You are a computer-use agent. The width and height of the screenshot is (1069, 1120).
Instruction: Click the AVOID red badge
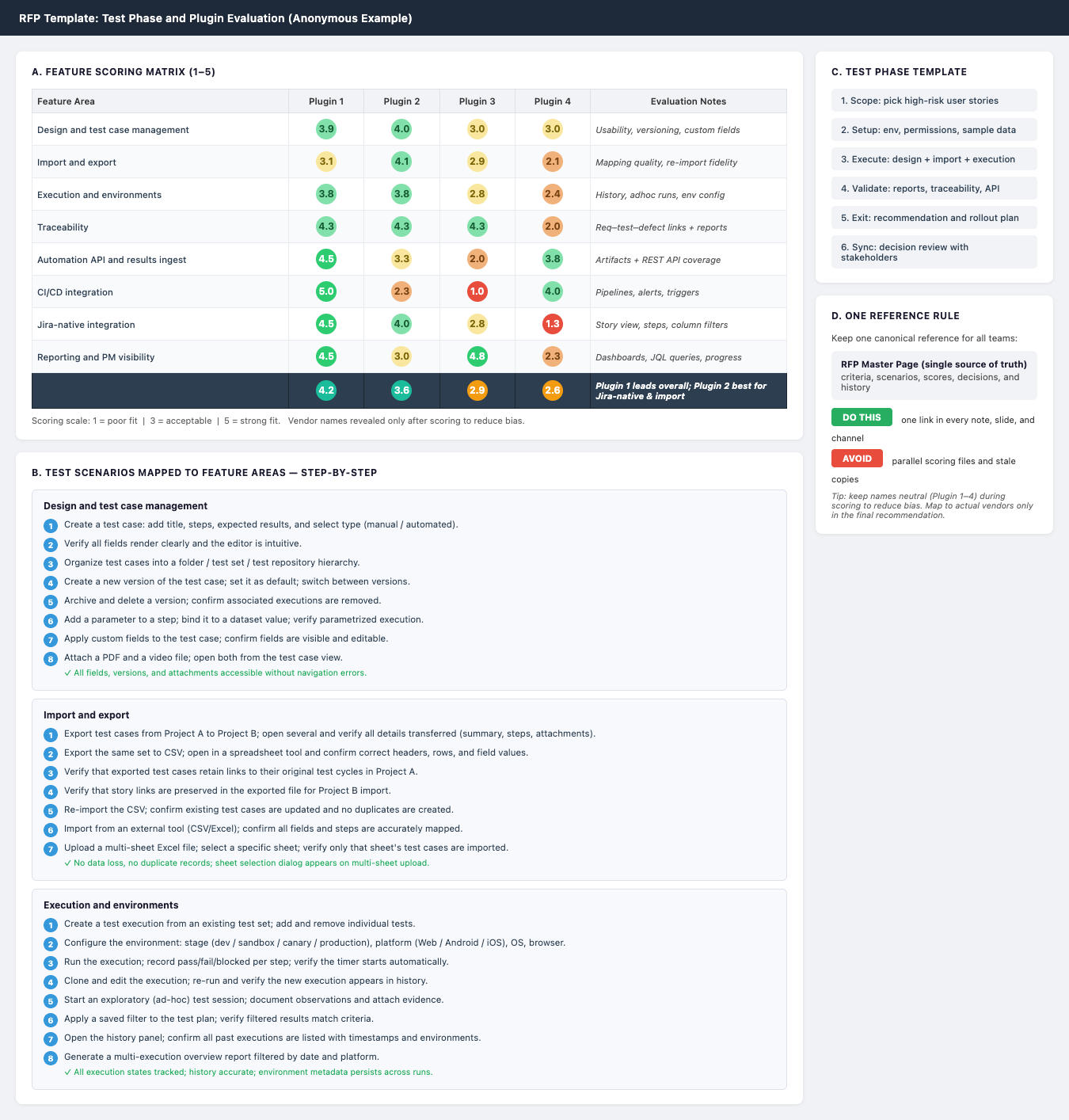(x=857, y=459)
